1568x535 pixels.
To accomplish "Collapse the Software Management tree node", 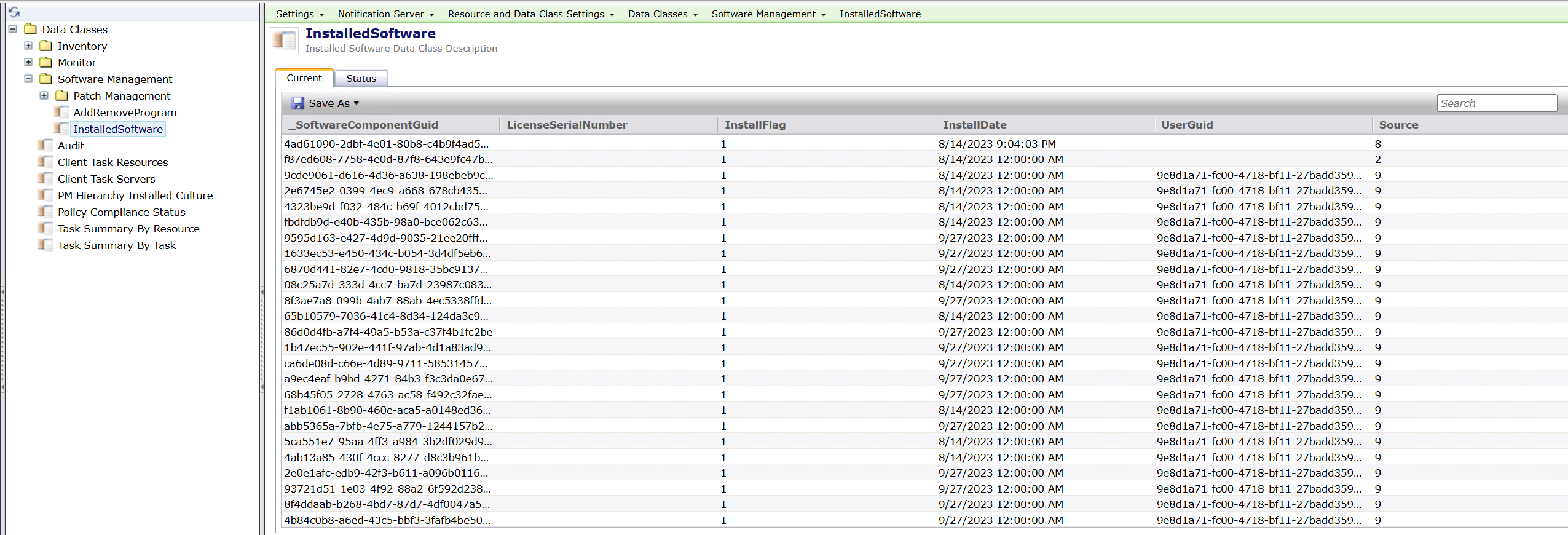I will click(28, 79).
